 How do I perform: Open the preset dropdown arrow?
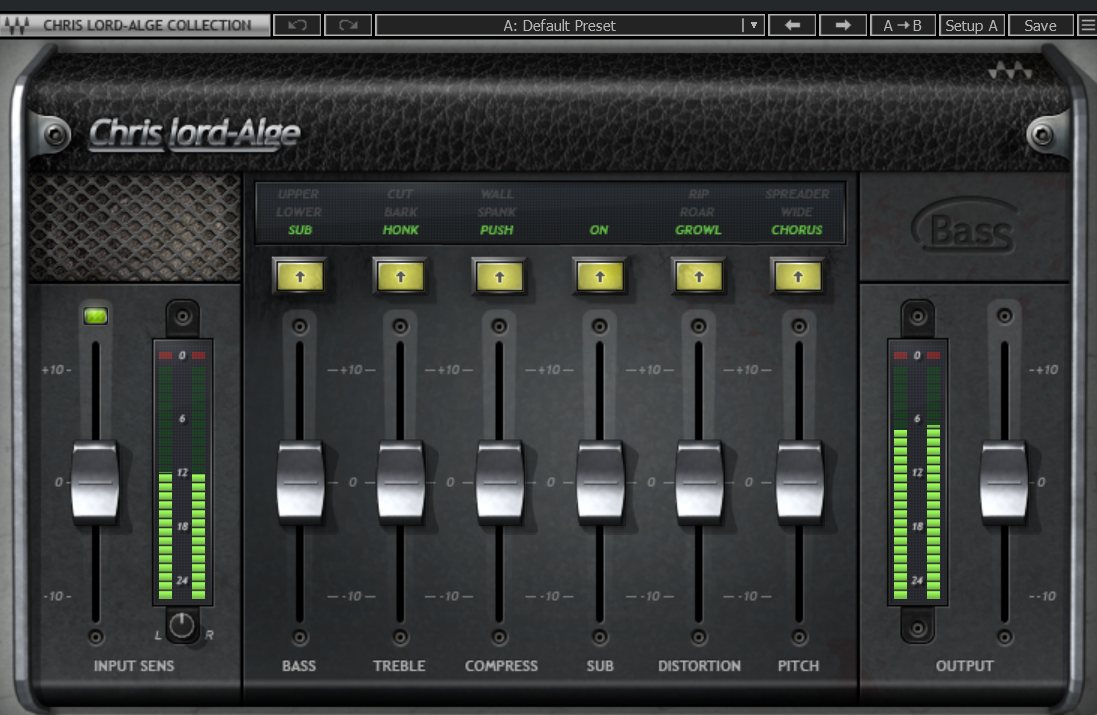[753, 25]
